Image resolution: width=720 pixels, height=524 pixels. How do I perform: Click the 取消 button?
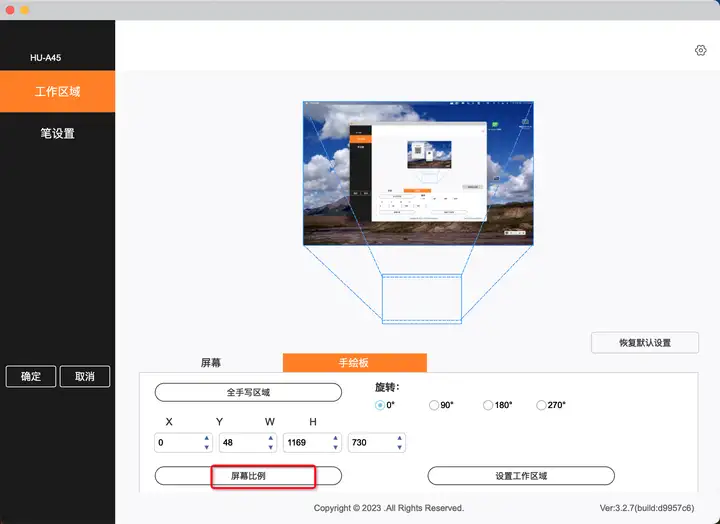pos(85,377)
